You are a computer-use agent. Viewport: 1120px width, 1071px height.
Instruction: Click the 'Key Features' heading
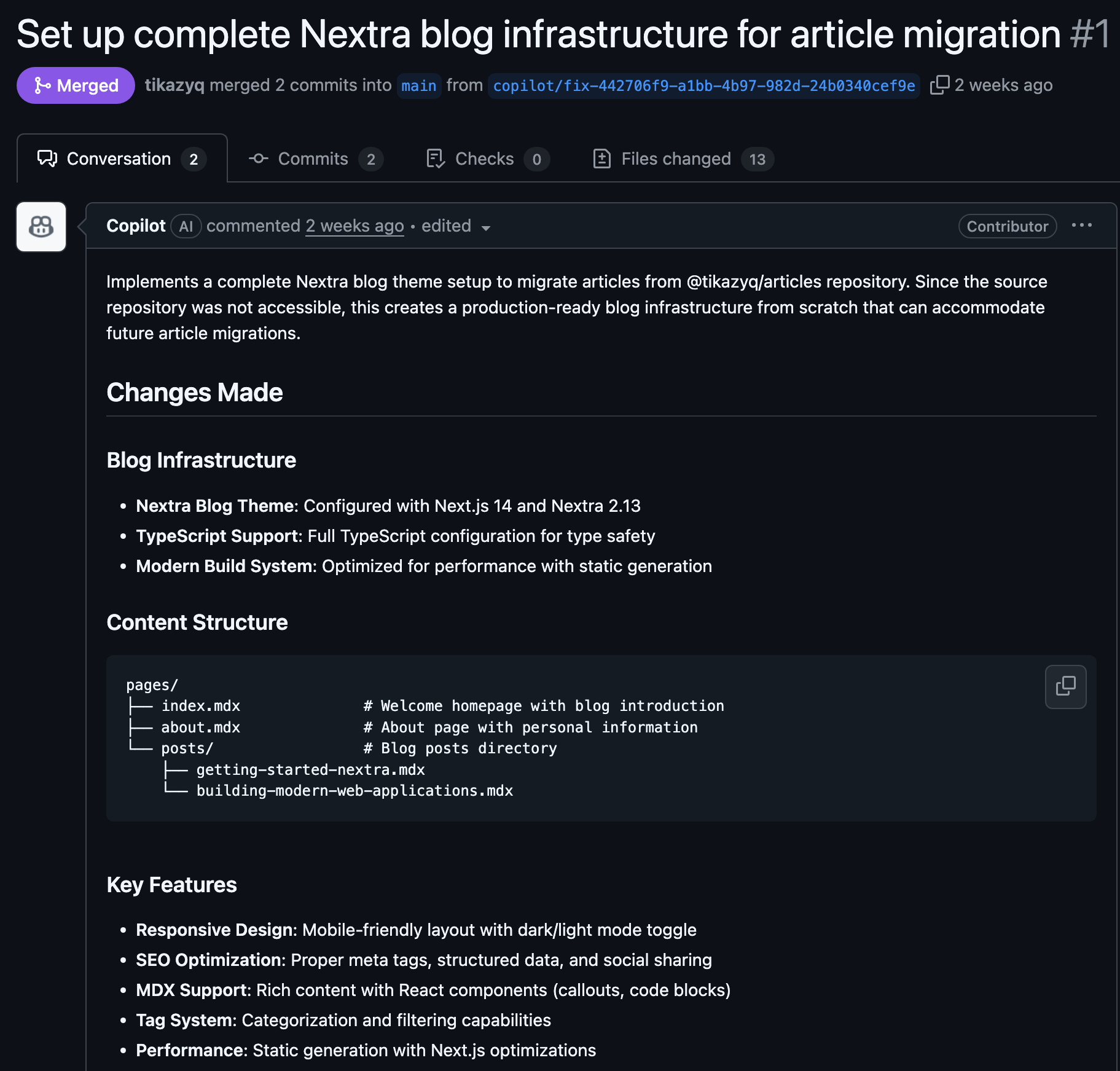[171, 884]
